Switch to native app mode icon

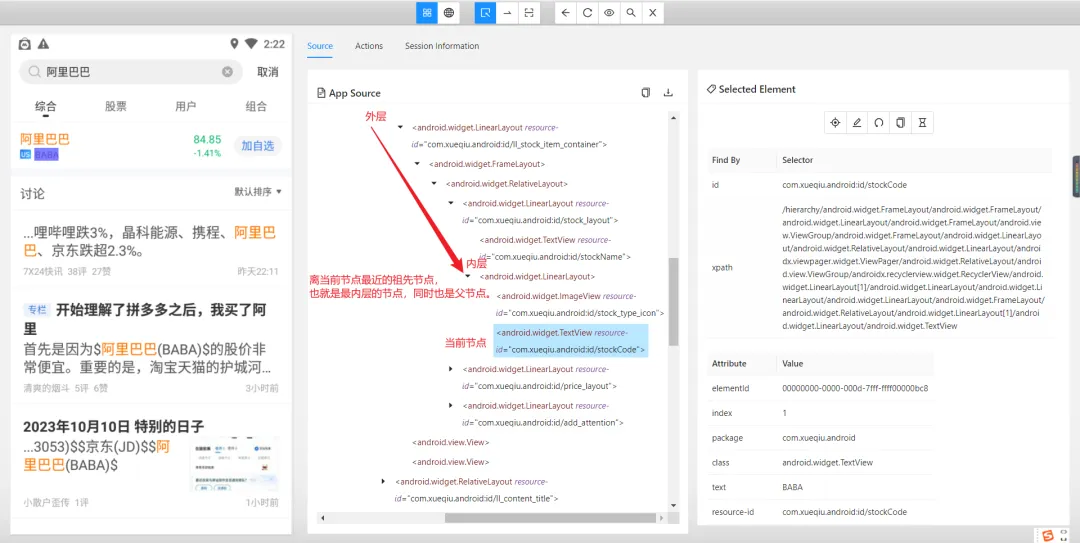427,12
